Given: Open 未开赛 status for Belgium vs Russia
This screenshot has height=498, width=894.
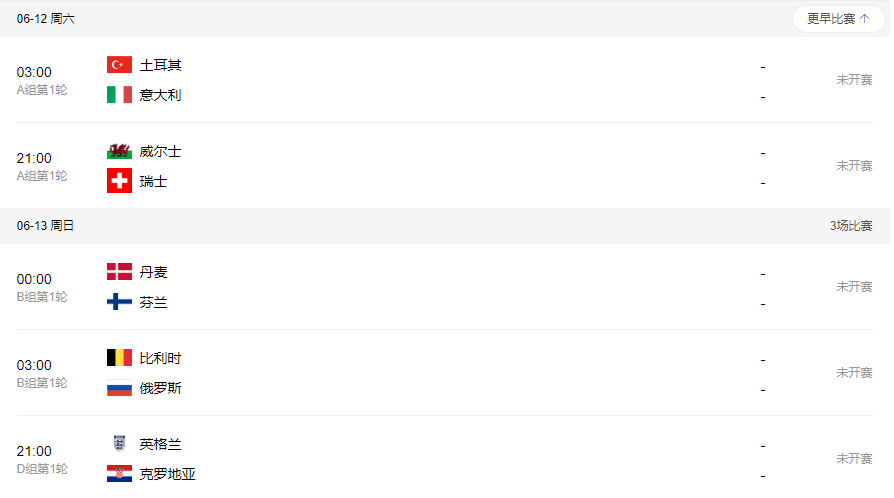Looking at the screenshot, I should (x=854, y=373).
